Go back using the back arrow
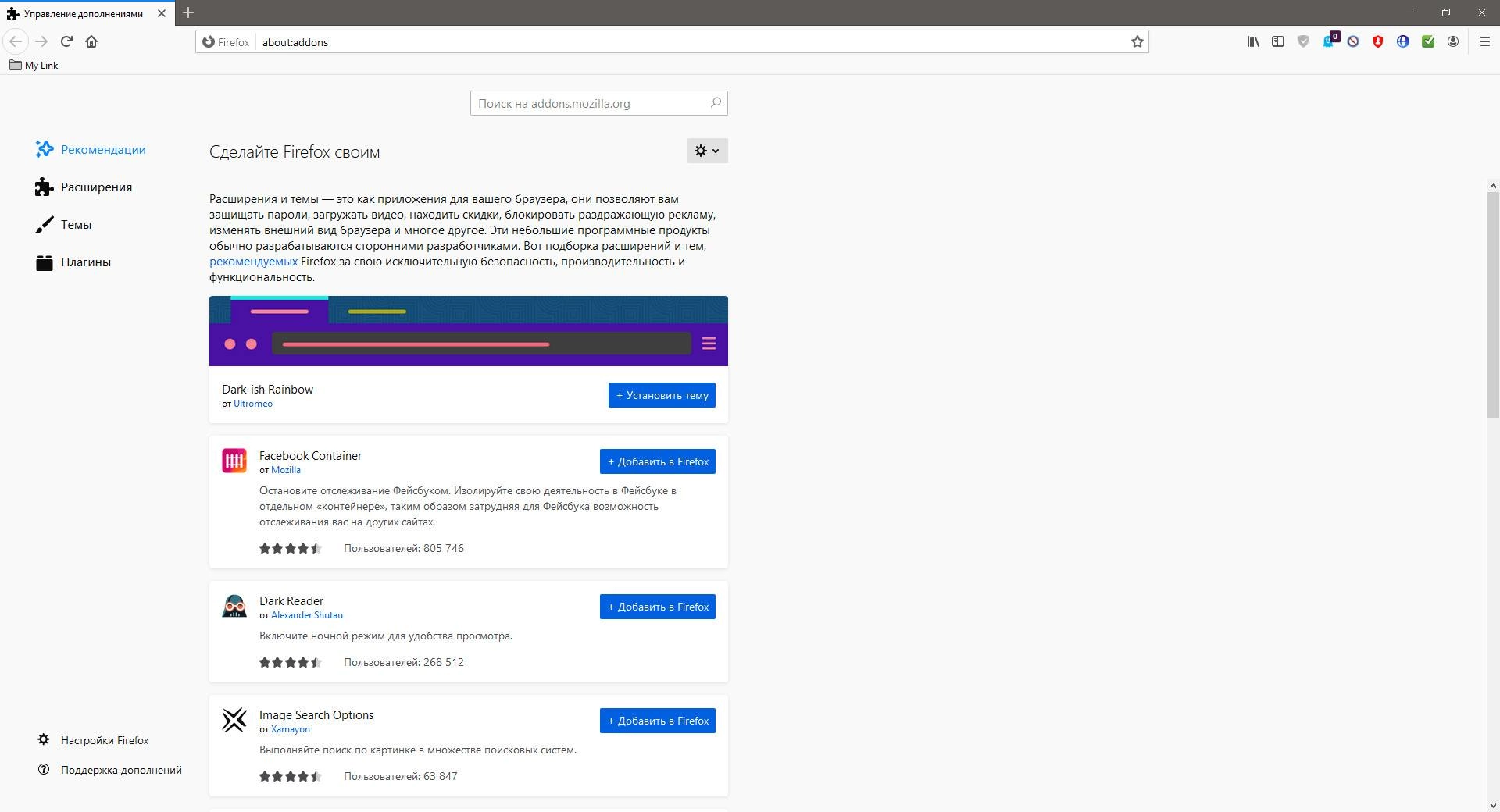This screenshot has width=1500, height=812. tap(16, 41)
